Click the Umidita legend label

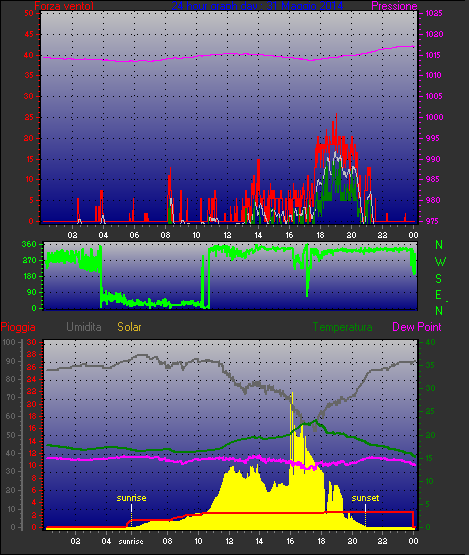[84, 327]
